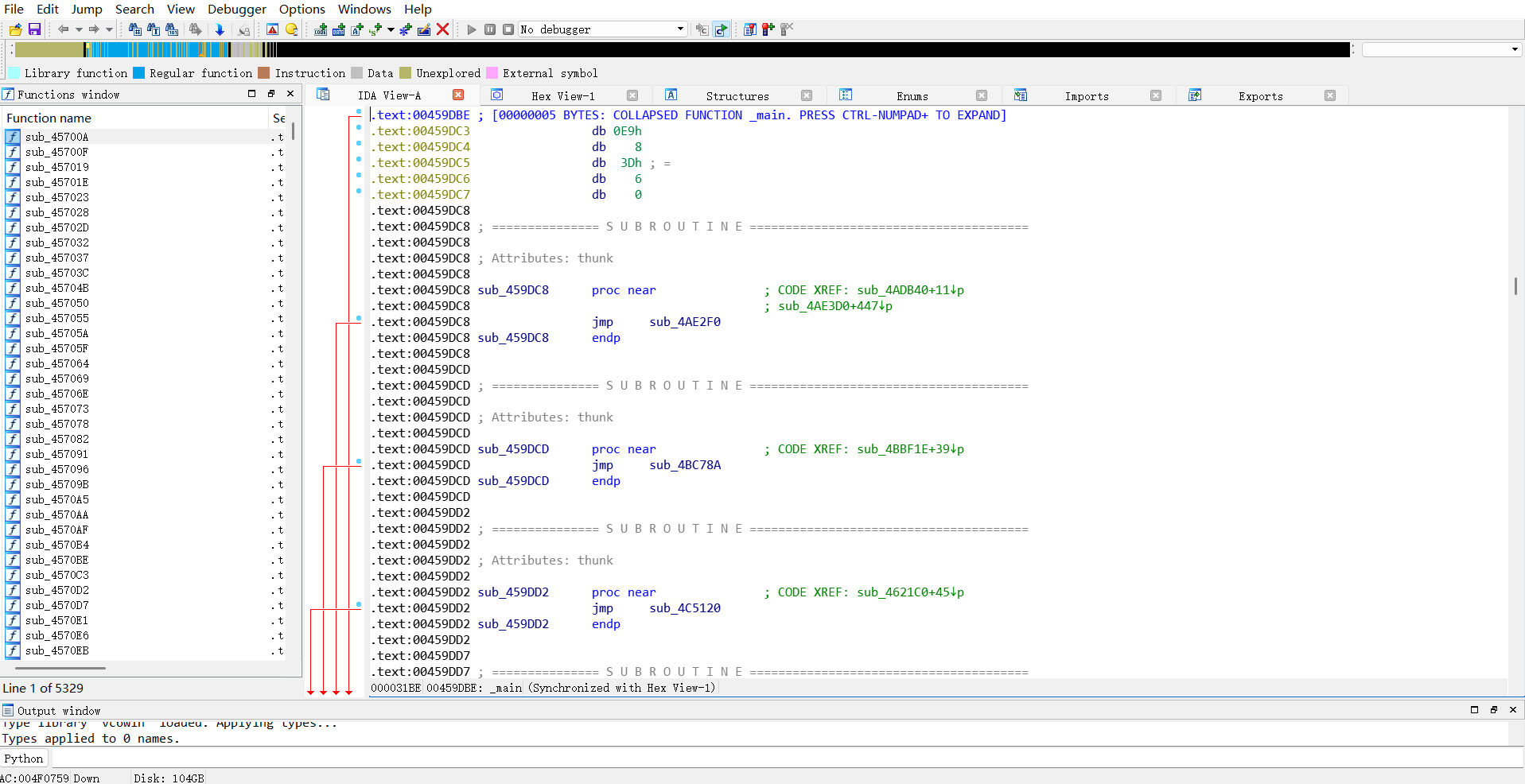Click the Python command input field

point(788,759)
